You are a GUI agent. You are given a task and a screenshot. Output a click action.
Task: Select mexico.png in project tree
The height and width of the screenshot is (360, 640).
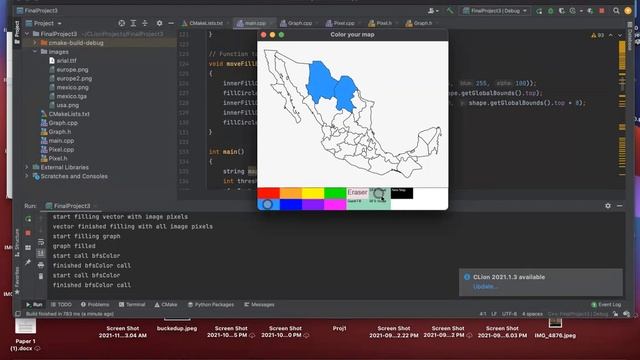click(x=72, y=87)
